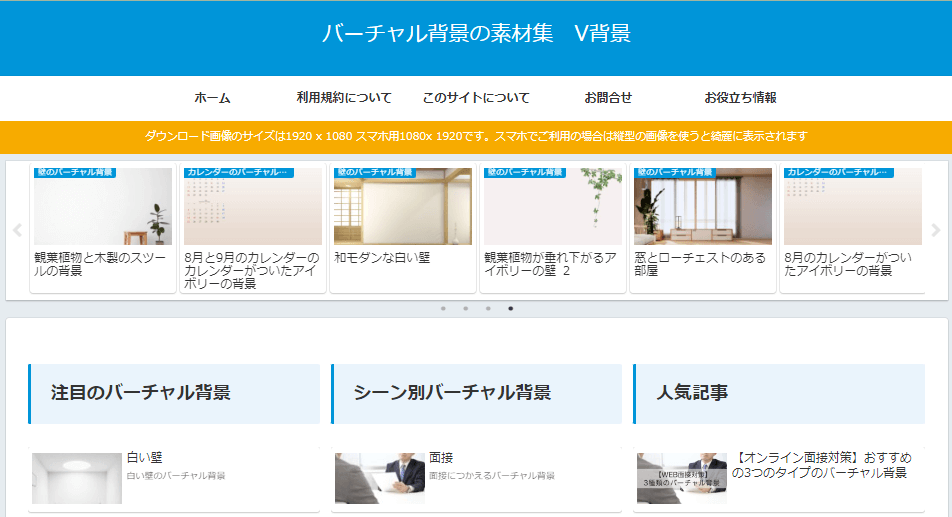This screenshot has width=952, height=517.
Task: Click the carousel next arrow
Action: point(936,230)
